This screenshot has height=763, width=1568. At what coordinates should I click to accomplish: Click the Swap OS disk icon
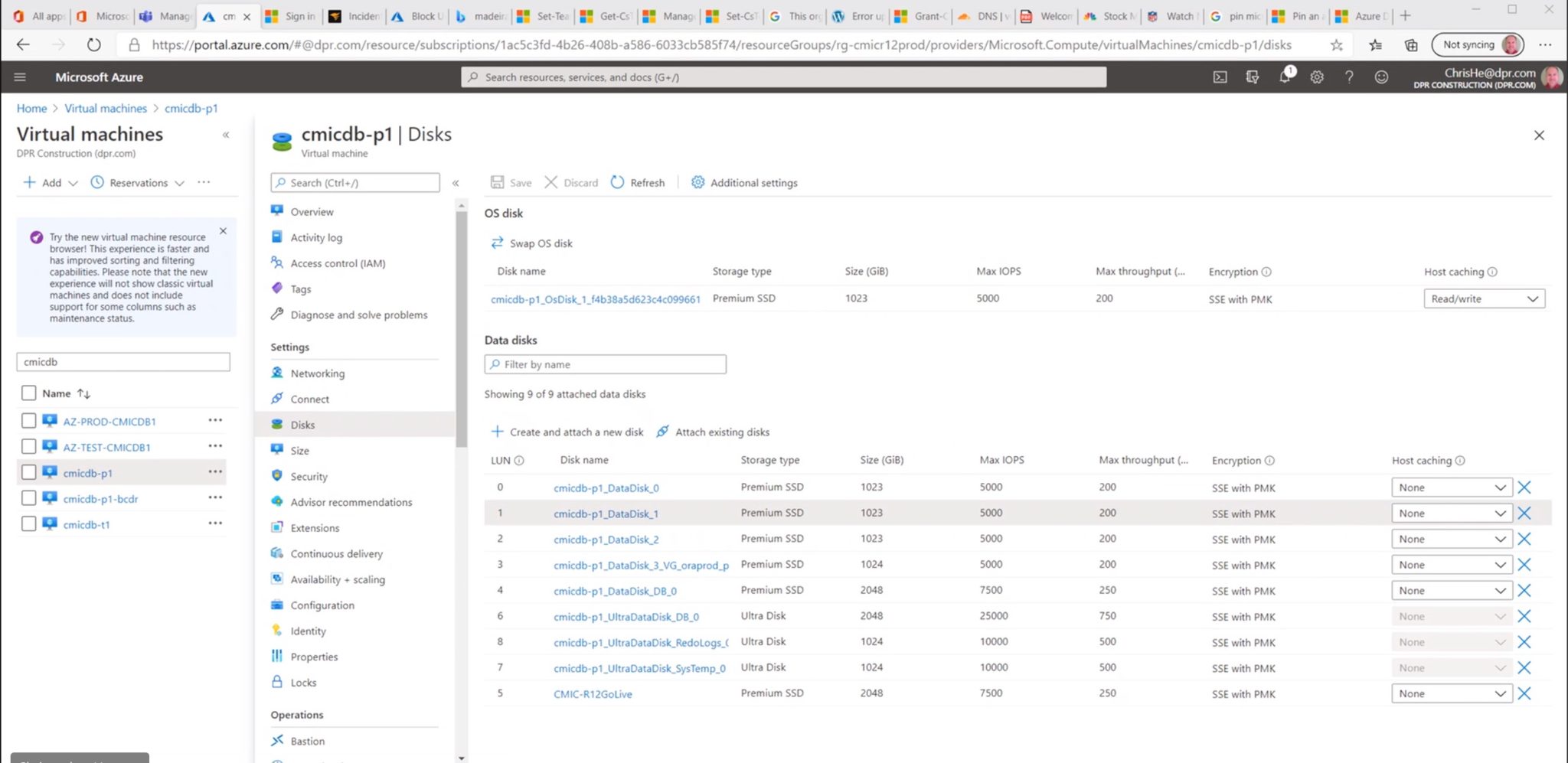click(498, 243)
